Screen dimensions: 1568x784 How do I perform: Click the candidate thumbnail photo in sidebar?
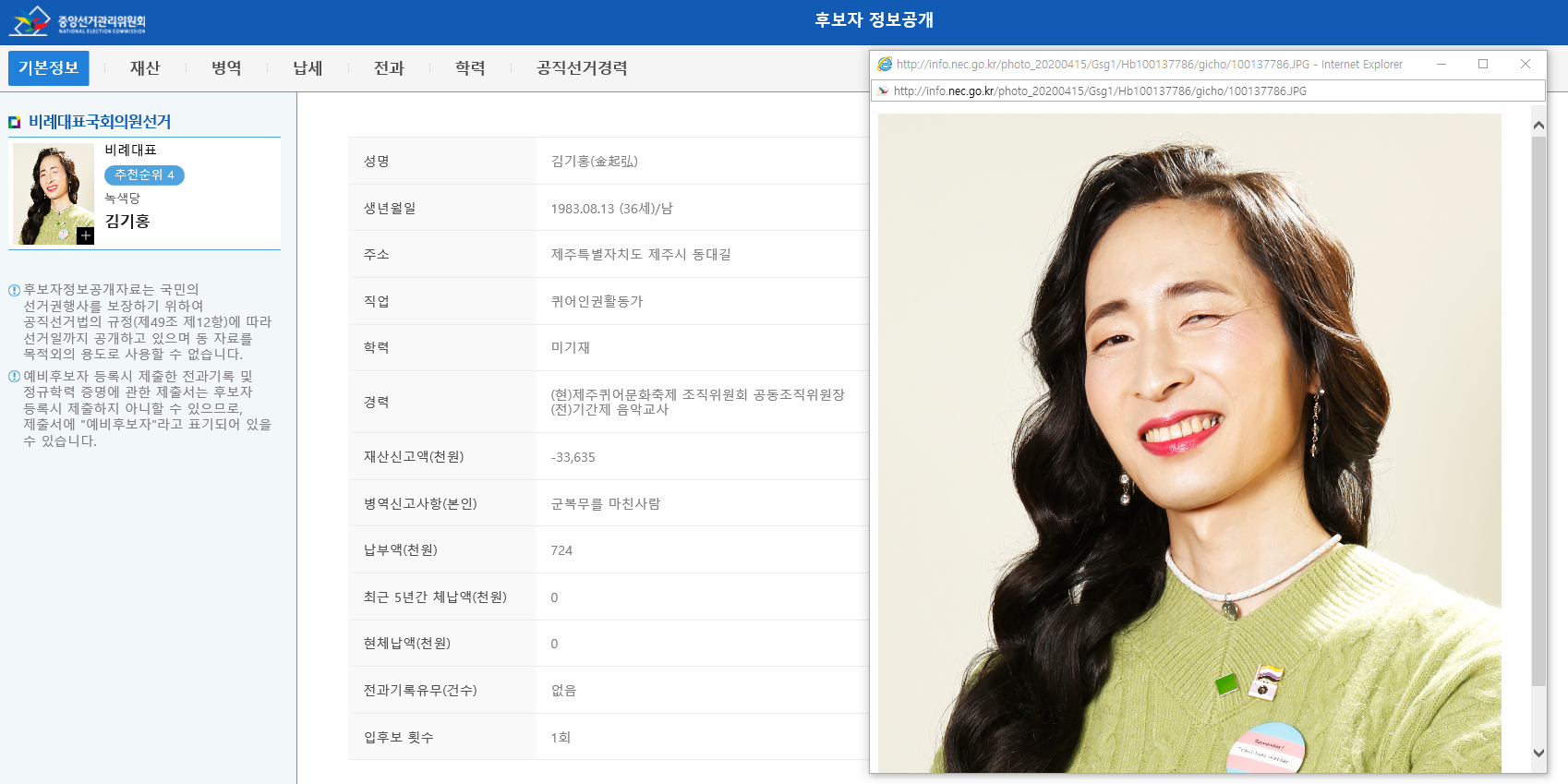coord(53,193)
